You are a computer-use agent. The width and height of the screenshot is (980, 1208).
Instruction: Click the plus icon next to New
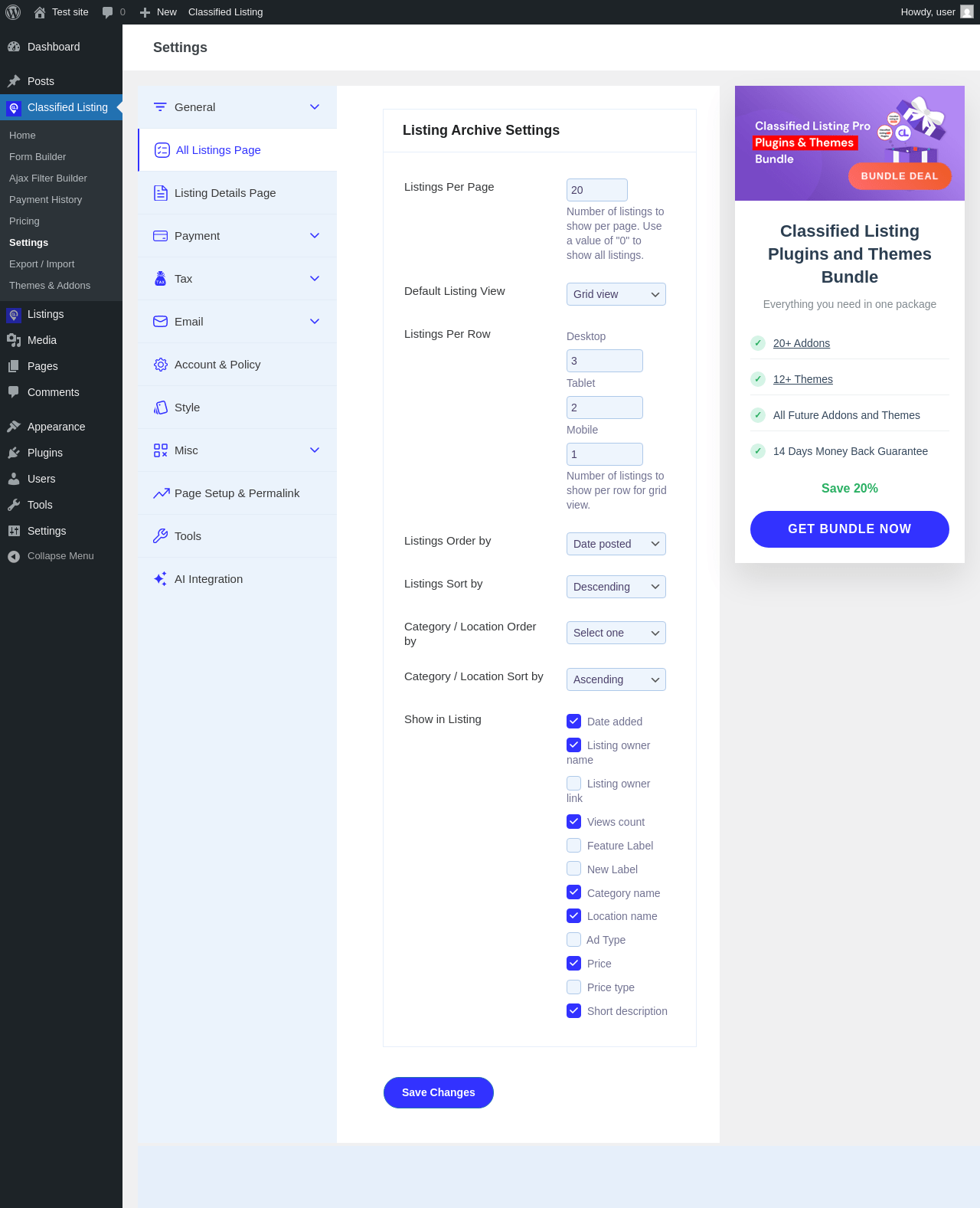pyautogui.click(x=145, y=12)
